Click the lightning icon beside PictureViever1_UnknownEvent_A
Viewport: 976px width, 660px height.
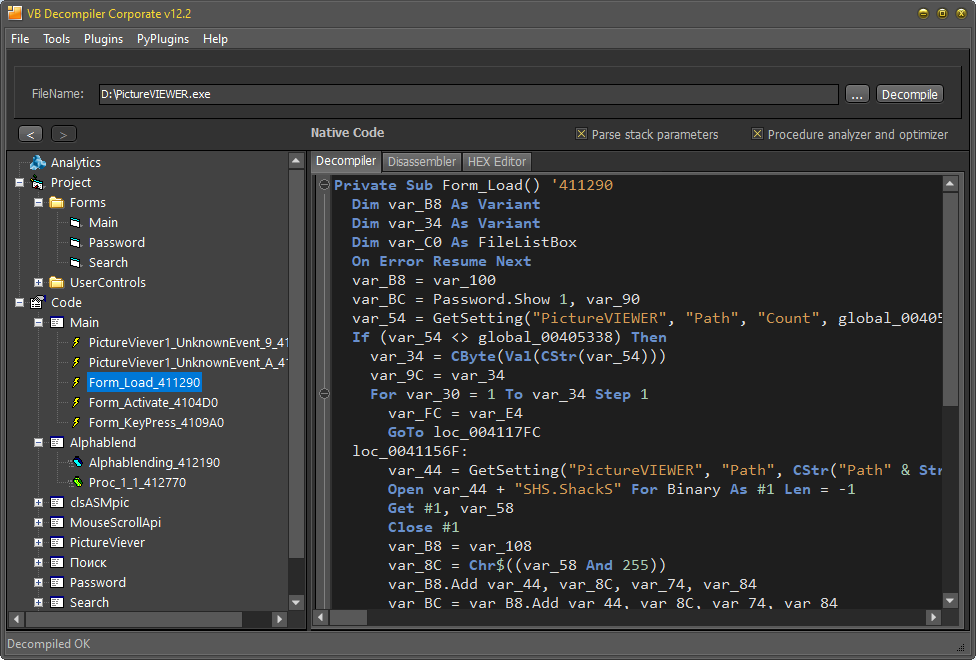(76, 362)
